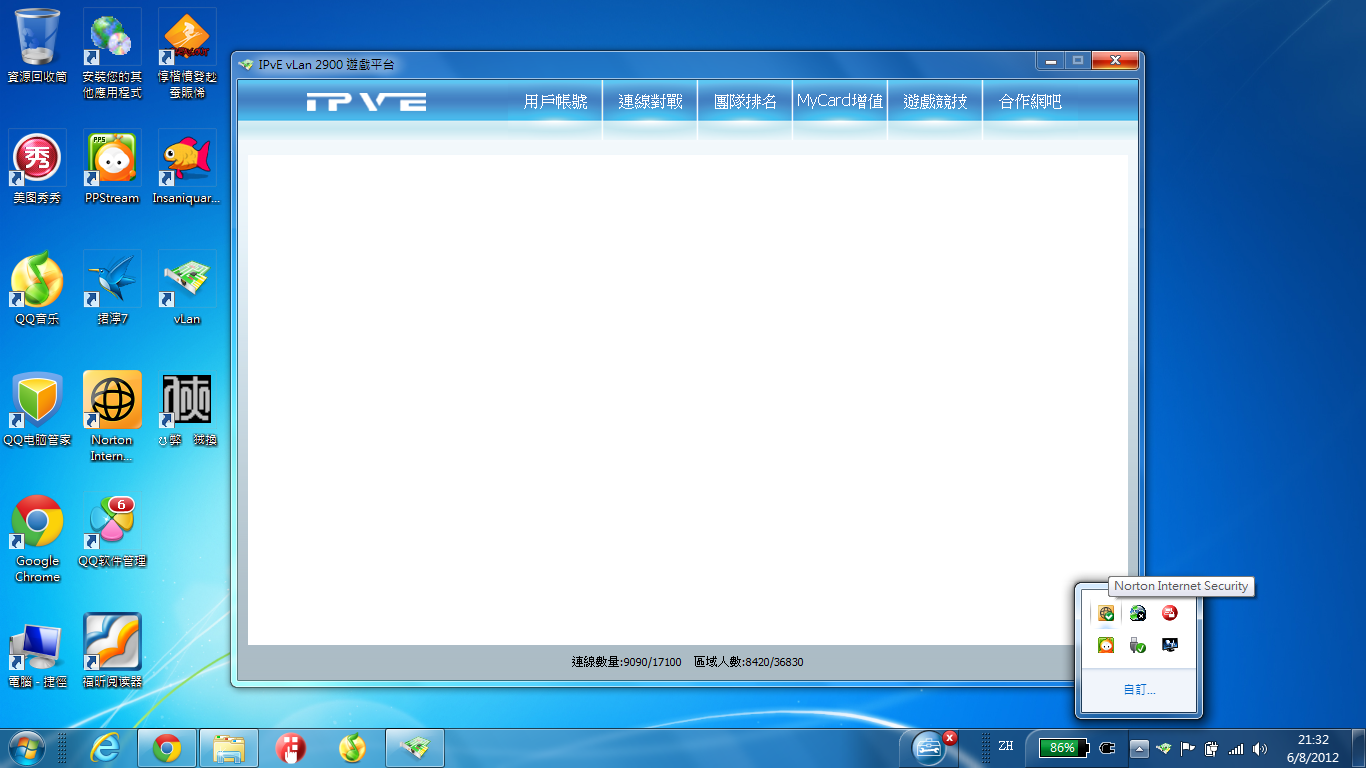Select the black-and-white Chinese character desktop shortcut
Screen dimensions: 1366x768
[x=187, y=410]
